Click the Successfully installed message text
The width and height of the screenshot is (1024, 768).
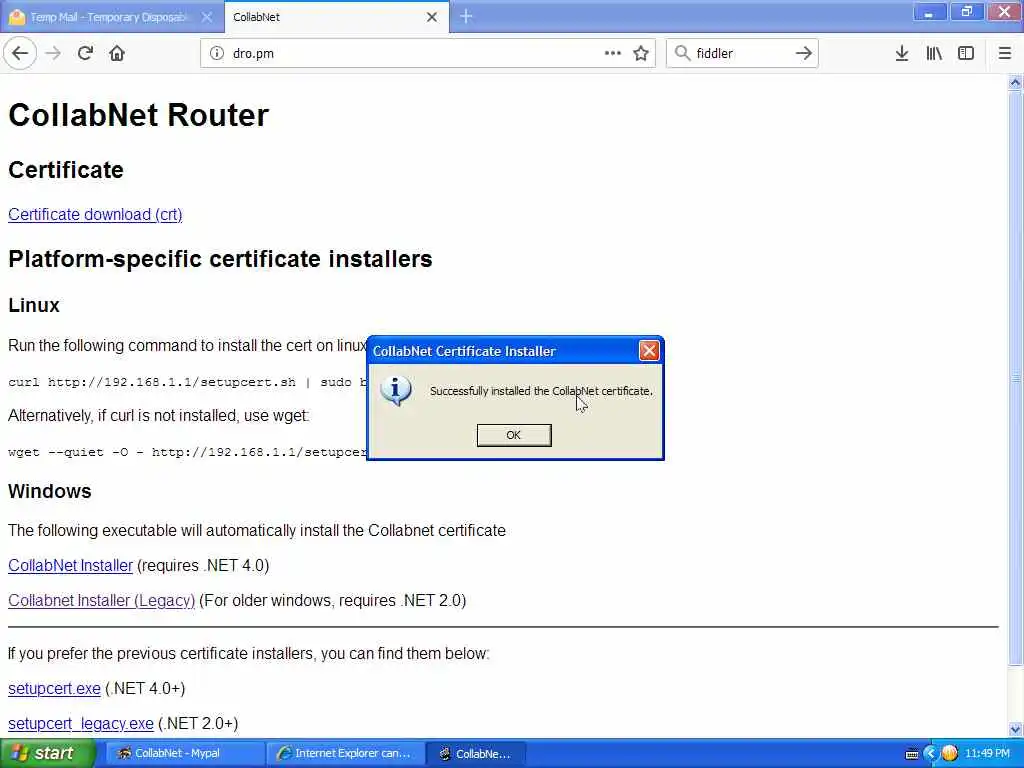pyautogui.click(x=541, y=391)
